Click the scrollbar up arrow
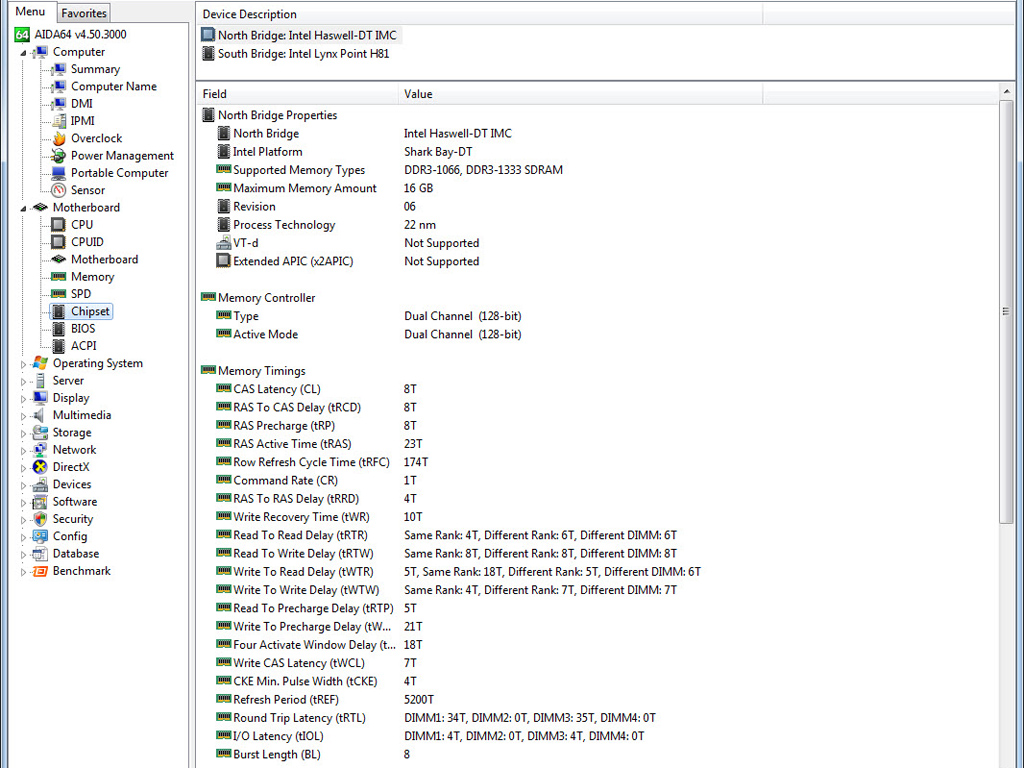 (1006, 92)
